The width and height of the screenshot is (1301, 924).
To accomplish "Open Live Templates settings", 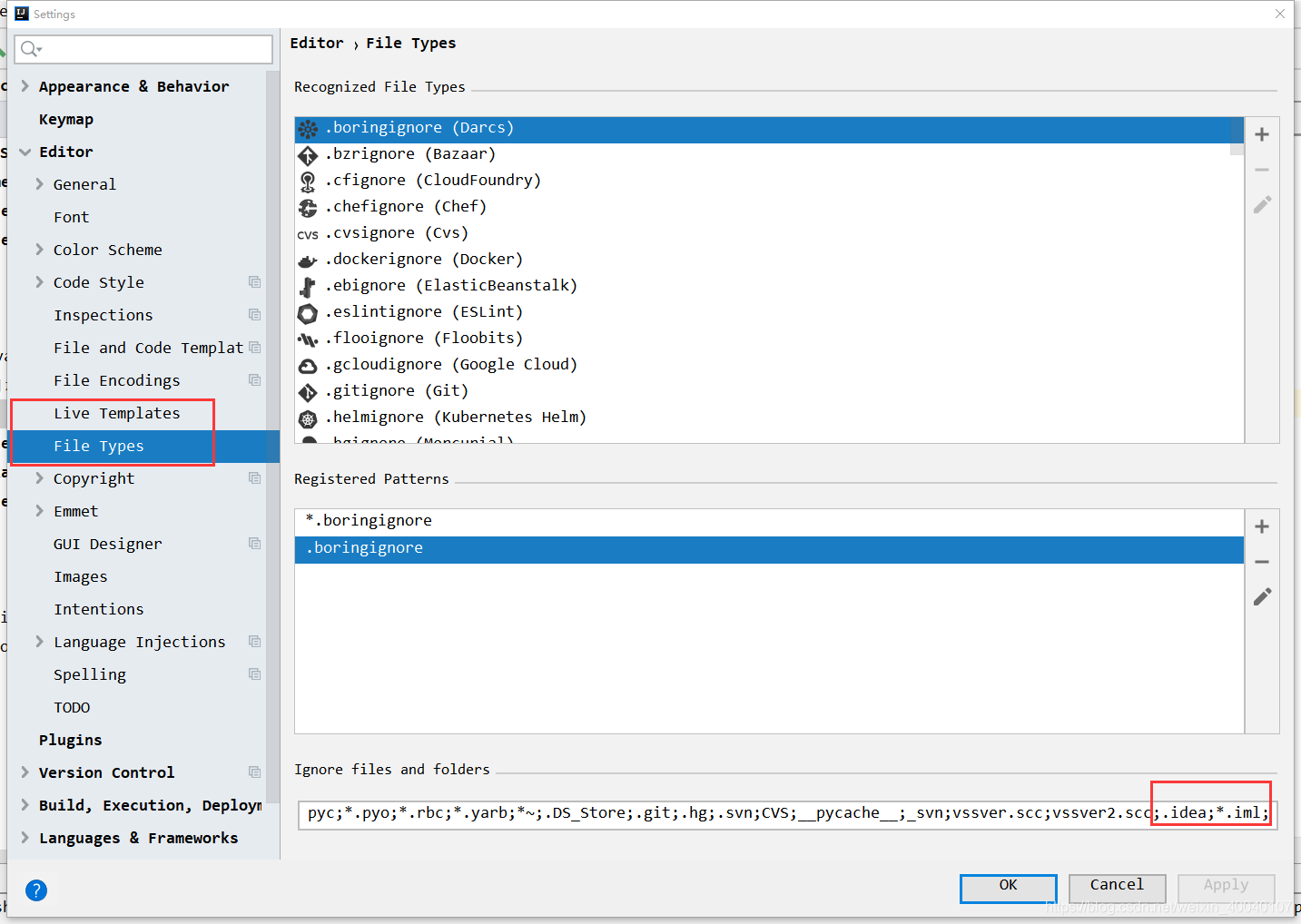I will tap(116, 413).
